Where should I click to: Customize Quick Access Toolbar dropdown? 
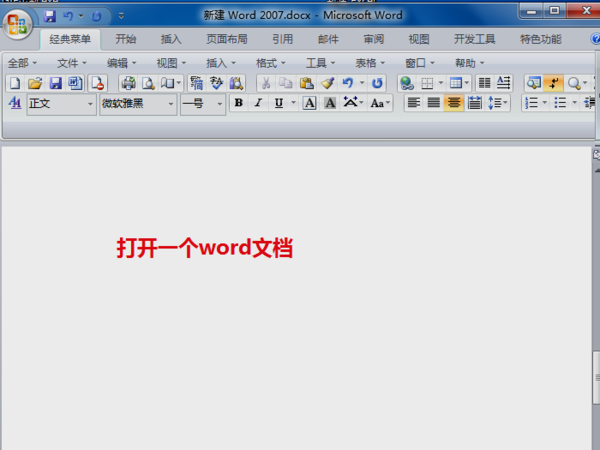[x=121, y=16]
